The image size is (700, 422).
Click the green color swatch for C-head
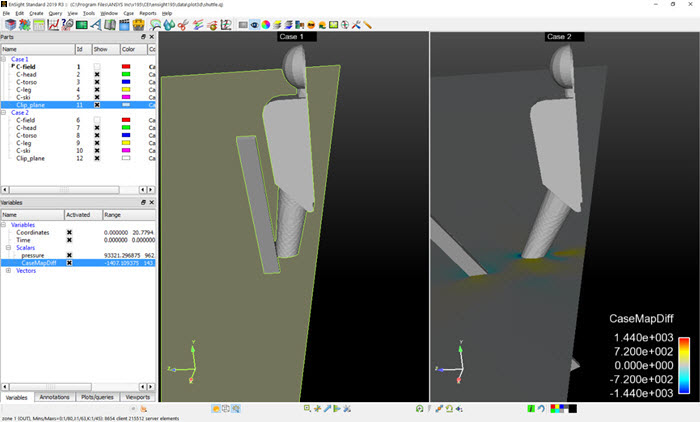(x=126, y=74)
